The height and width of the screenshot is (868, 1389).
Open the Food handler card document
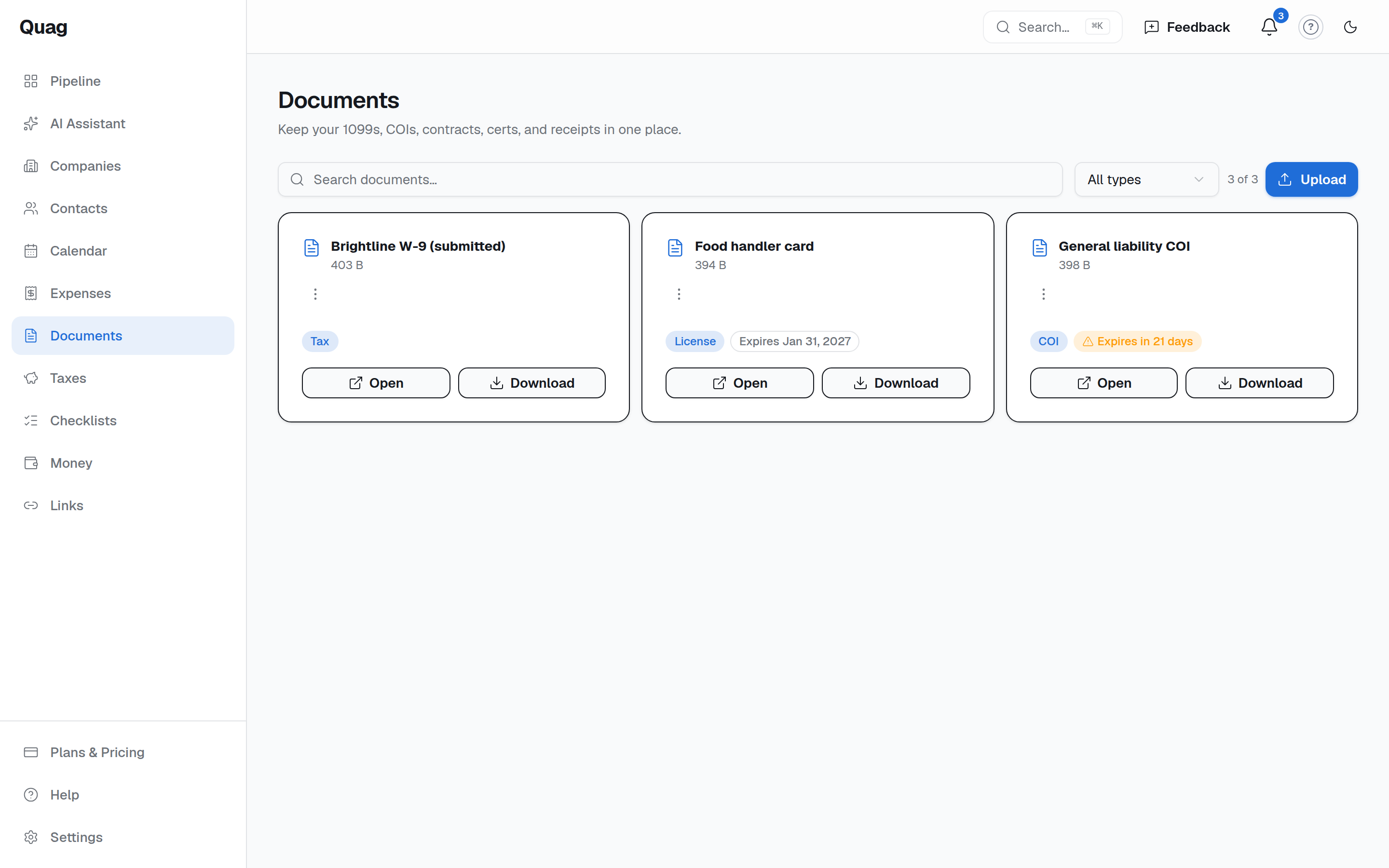(740, 383)
